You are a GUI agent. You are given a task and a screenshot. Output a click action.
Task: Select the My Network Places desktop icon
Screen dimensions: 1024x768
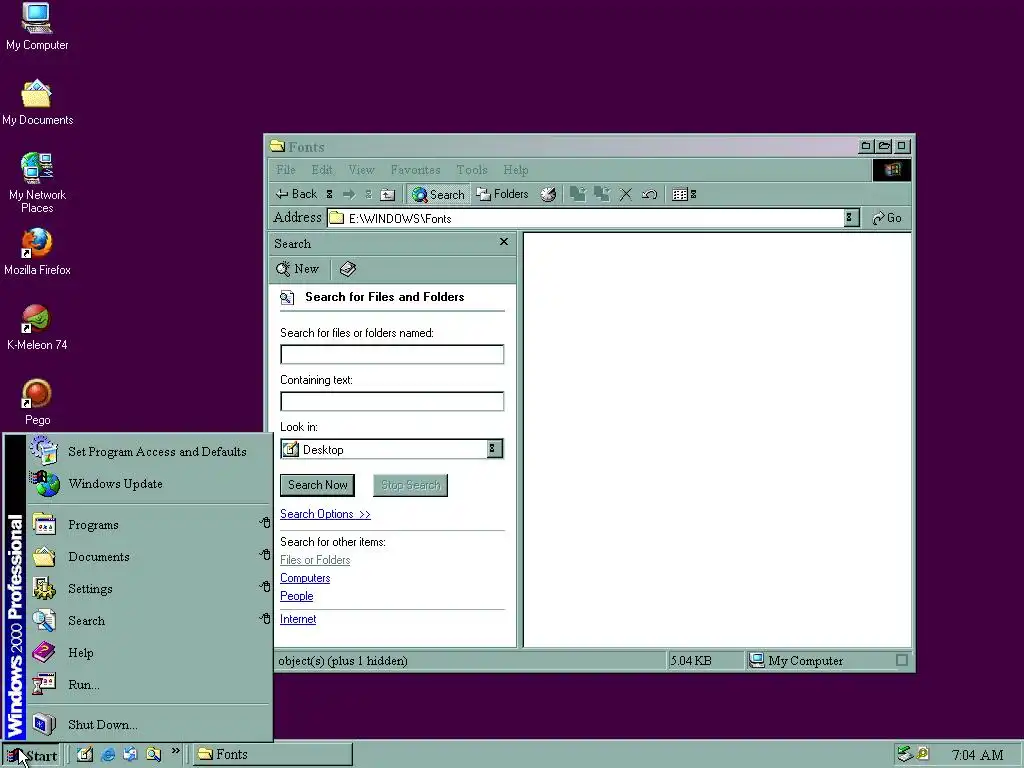point(37,183)
